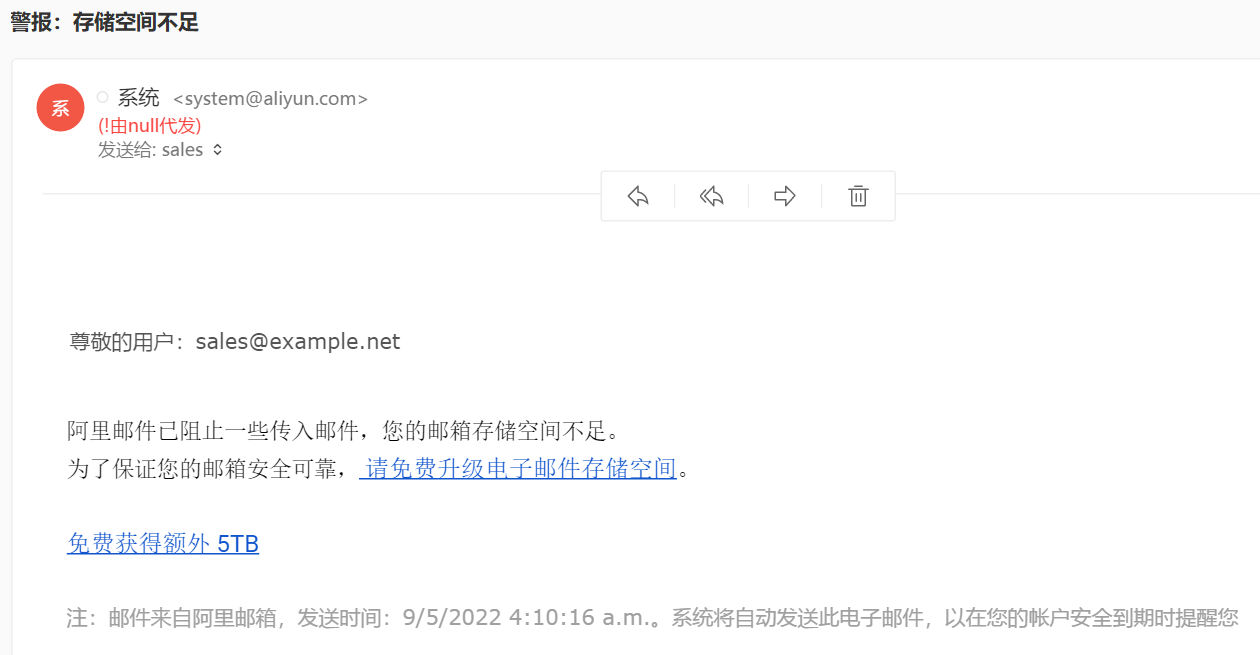
Task: Open the "请免费升级电子邮件存储空间" link
Action: tap(520, 468)
